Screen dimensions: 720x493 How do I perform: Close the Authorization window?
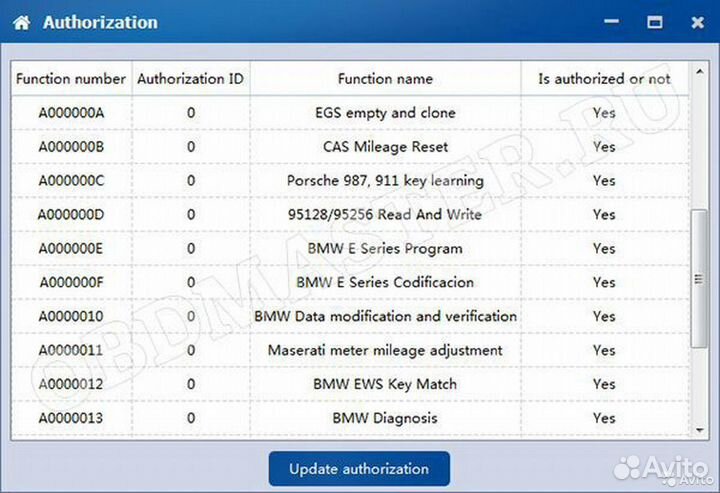698,22
